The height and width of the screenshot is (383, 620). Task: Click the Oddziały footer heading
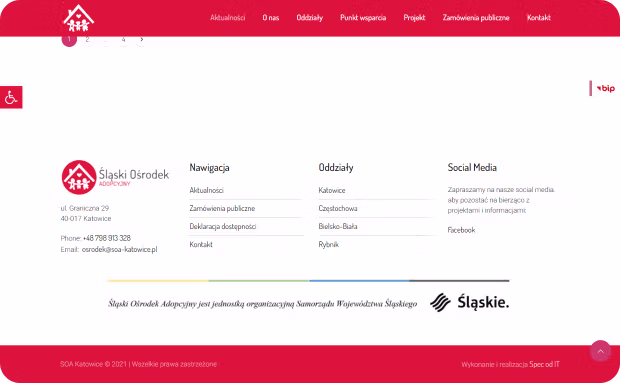point(336,168)
